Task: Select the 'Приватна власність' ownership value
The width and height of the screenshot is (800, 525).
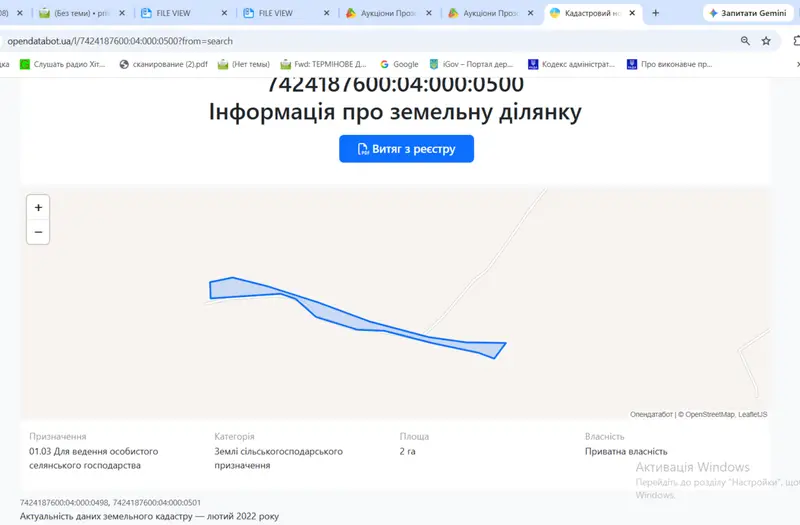Action: [x=626, y=452]
